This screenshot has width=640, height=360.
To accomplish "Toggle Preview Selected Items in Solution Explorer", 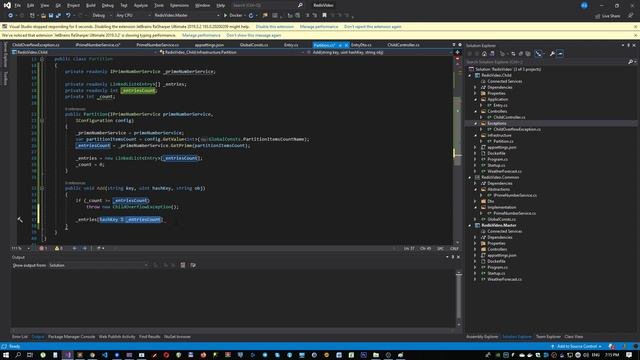I will 560,53.
